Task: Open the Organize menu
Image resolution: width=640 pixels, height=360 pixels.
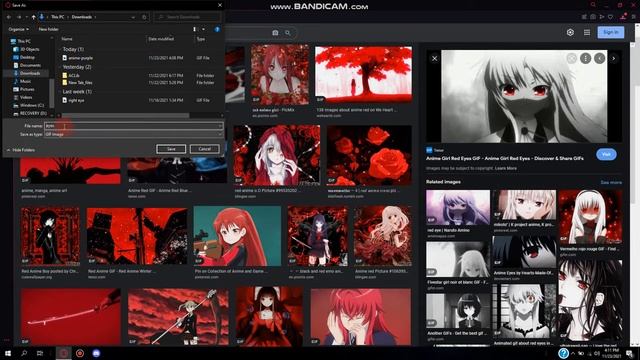Action: click(18, 29)
